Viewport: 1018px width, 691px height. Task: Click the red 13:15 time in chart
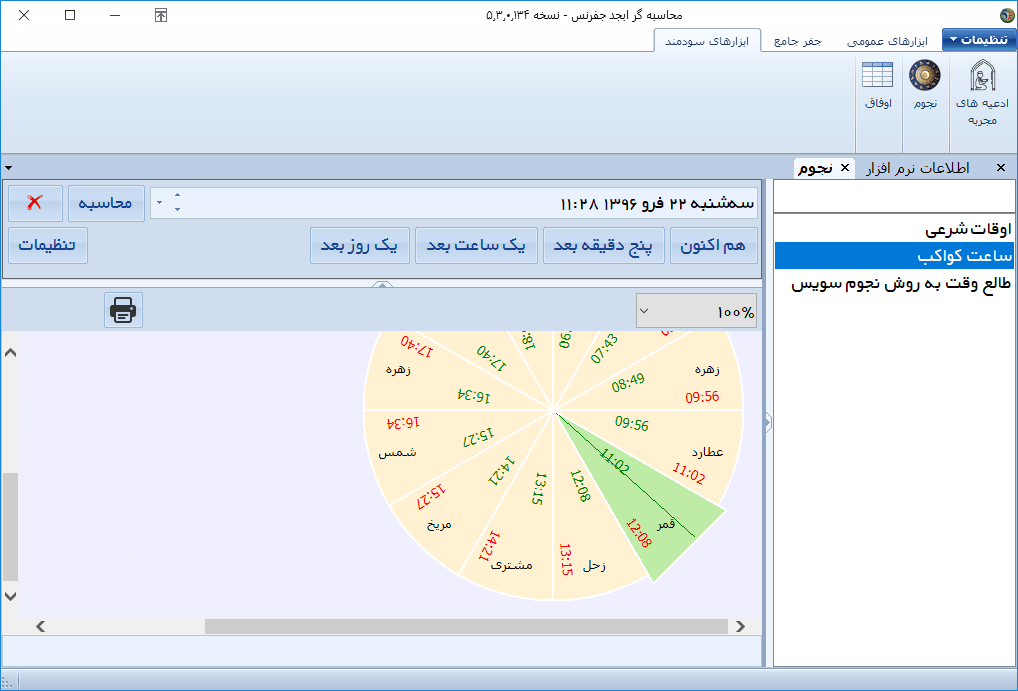(565, 560)
